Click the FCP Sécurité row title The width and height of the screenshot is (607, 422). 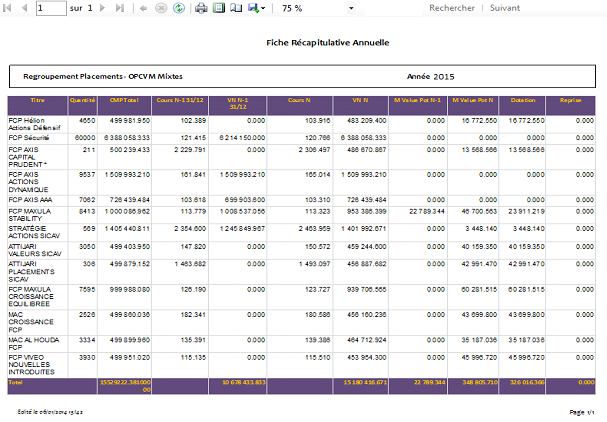[x=29, y=138]
